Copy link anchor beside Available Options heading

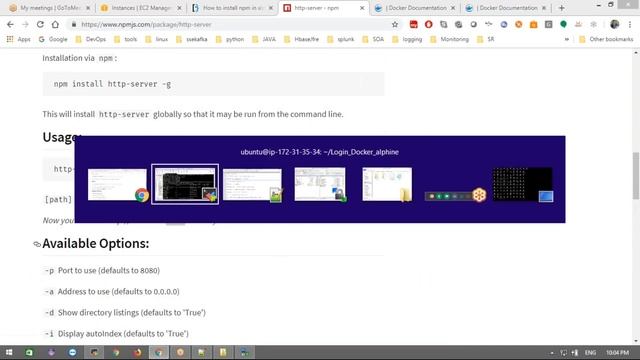(x=37, y=244)
